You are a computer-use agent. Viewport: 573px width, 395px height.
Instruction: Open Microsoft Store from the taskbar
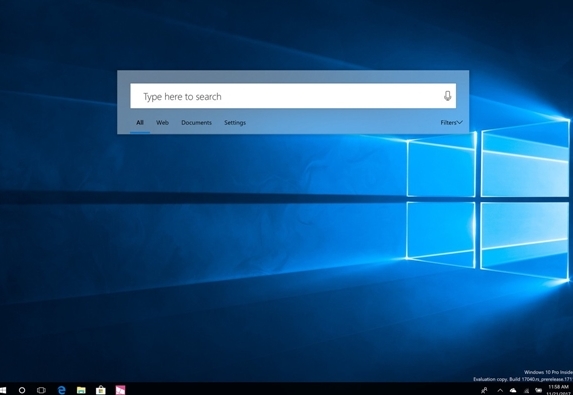tap(100, 390)
